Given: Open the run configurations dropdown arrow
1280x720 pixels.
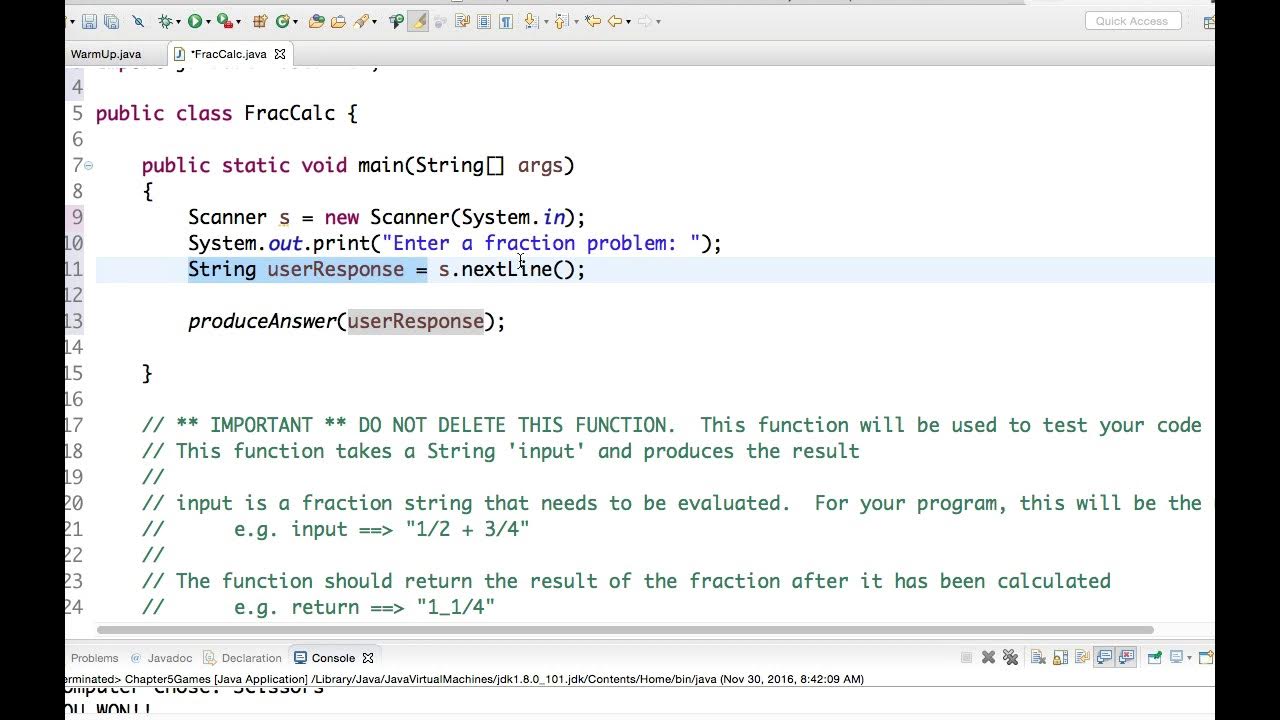Looking at the screenshot, I should click(x=208, y=22).
